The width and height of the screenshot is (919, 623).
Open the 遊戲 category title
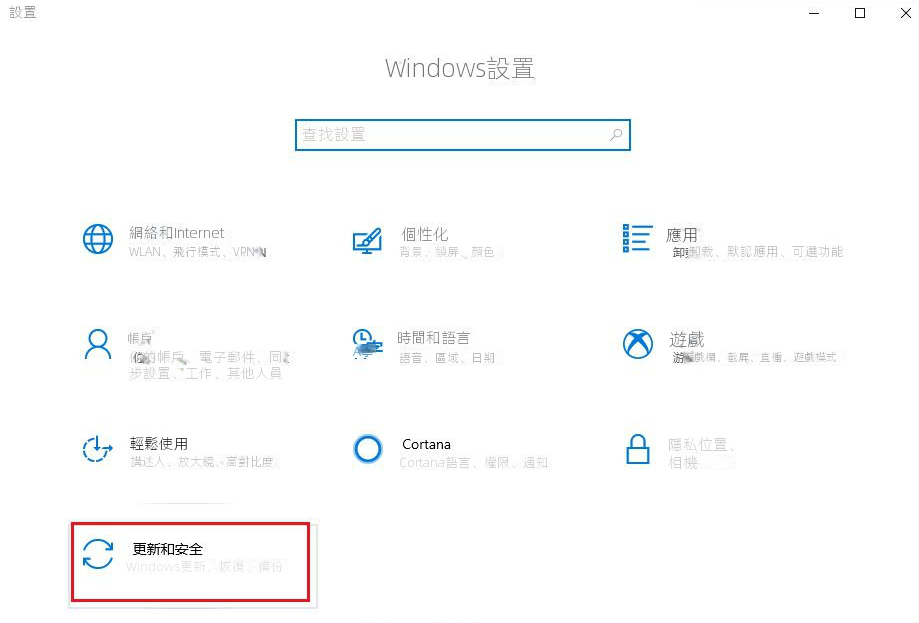click(x=686, y=339)
